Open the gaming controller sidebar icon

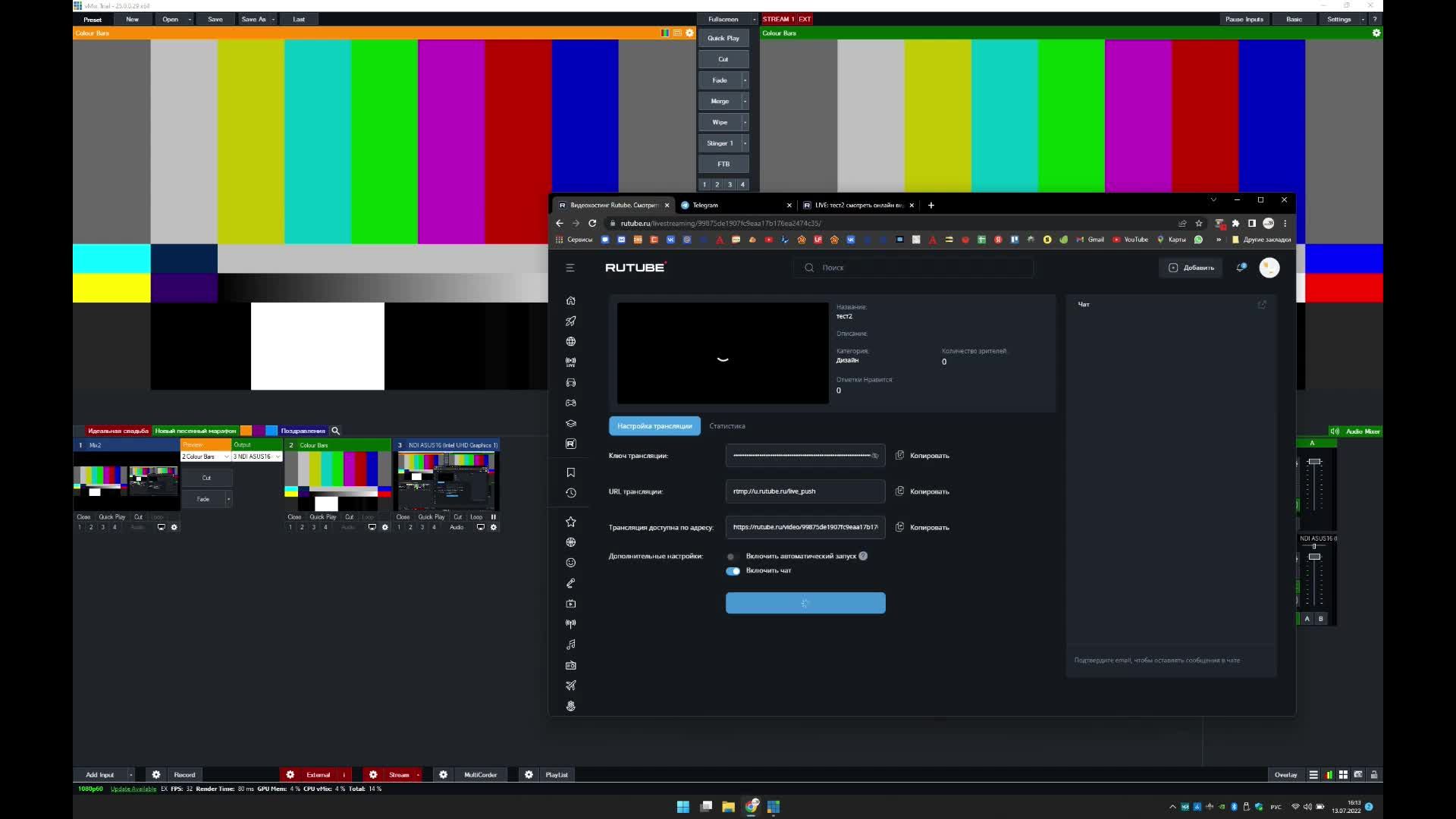[x=571, y=403]
